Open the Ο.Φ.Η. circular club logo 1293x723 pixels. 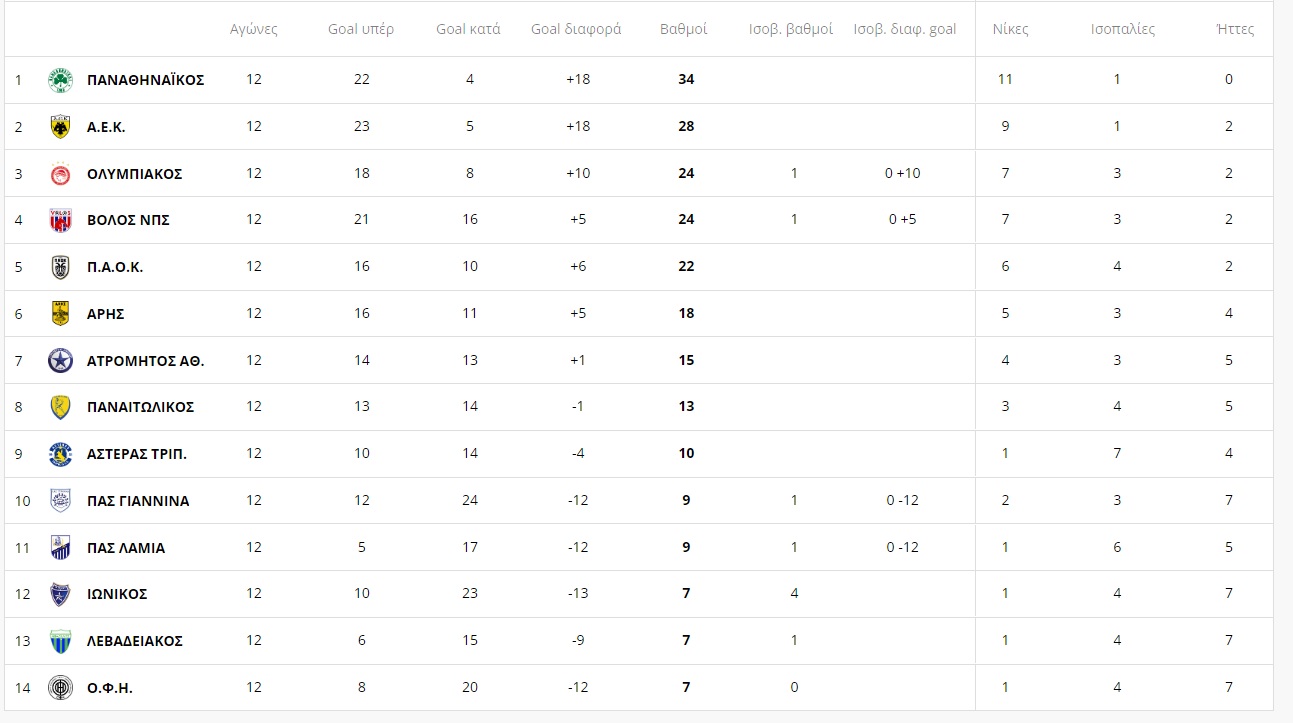coord(61,688)
